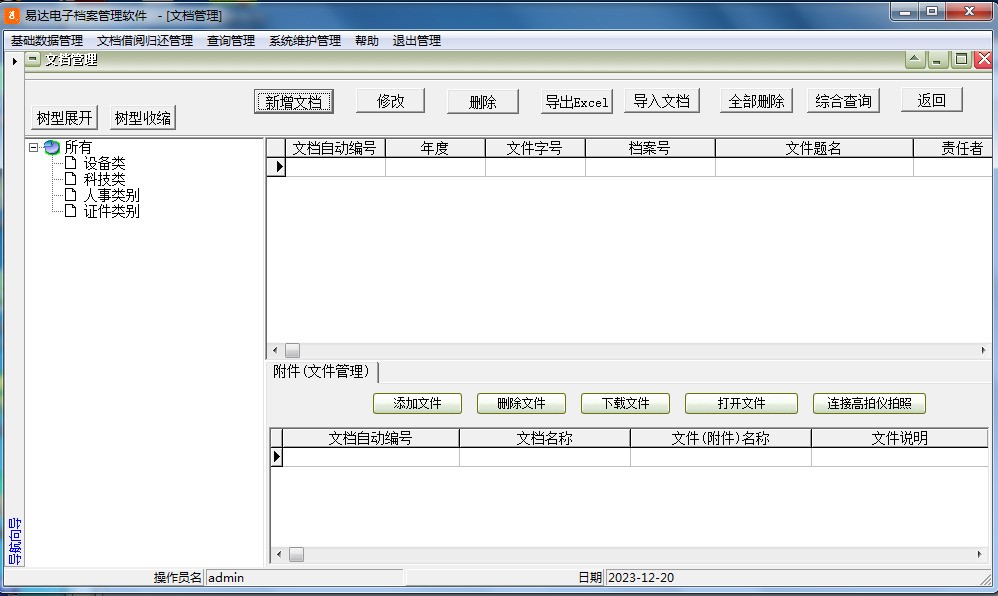This screenshot has height=596, width=998.
Task: Collapse the 所有 tree root node
Action: 34,148
